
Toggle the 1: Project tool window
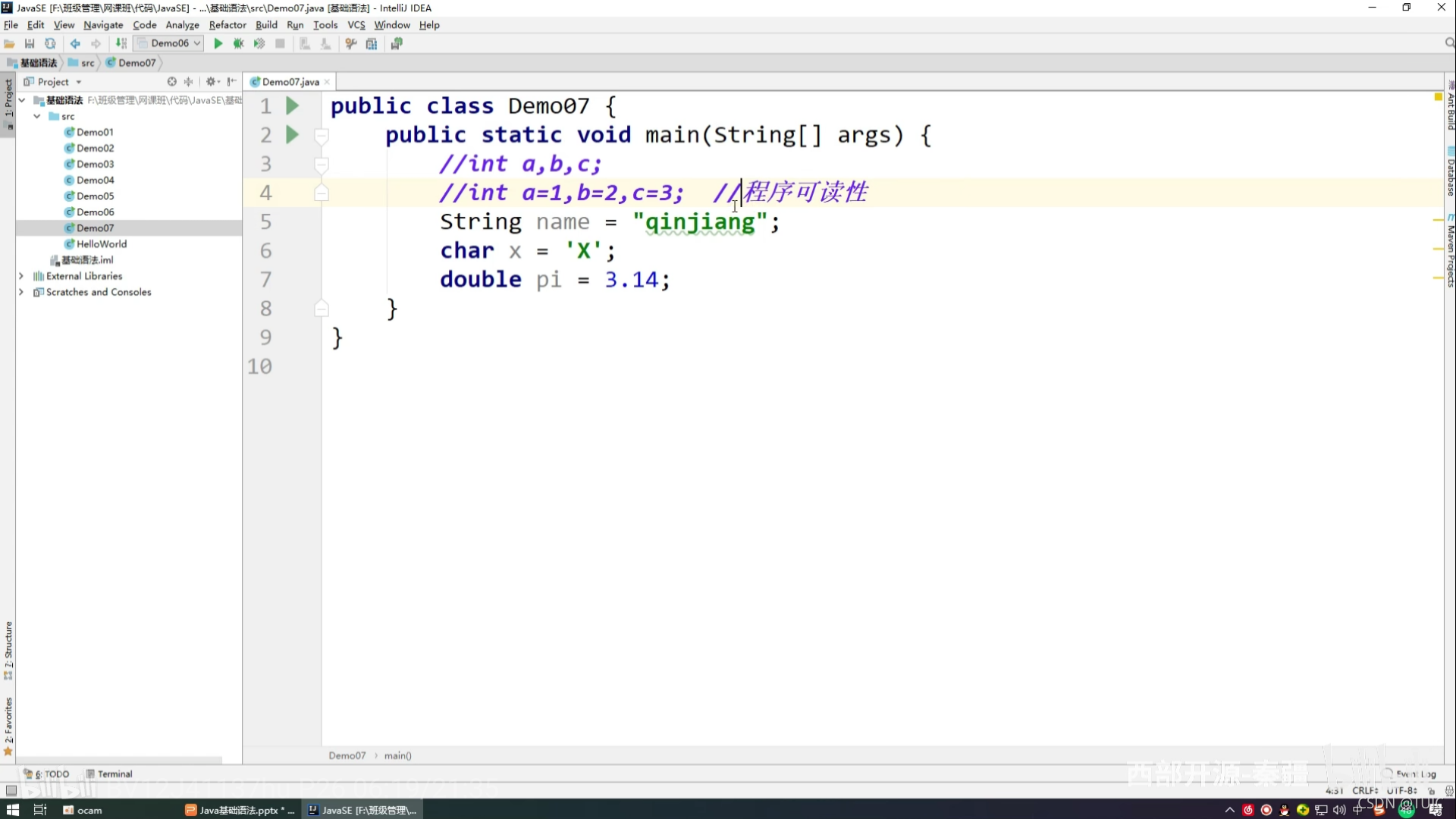[8, 105]
